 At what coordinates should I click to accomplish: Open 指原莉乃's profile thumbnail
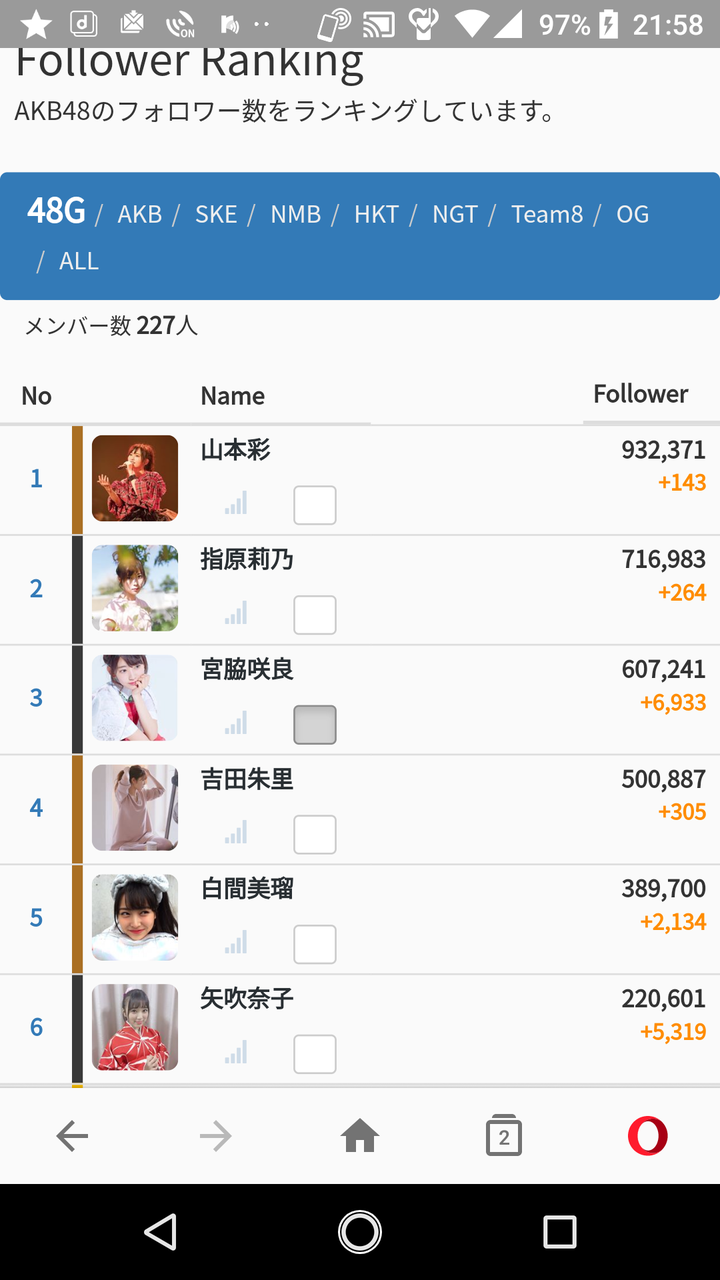pyautogui.click(x=135, y=588)
